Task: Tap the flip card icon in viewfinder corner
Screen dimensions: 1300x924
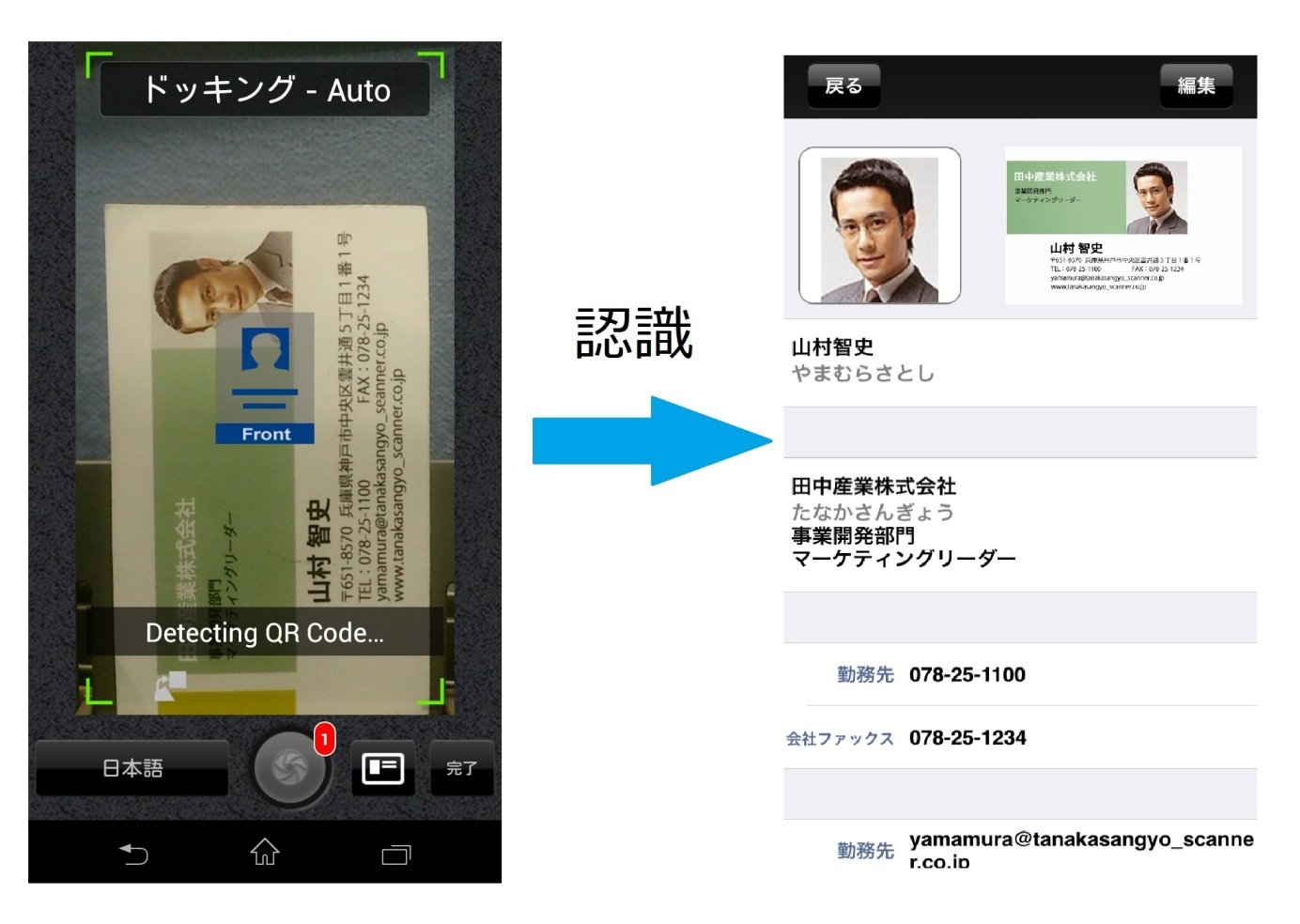Action: (x=170, y=685)
